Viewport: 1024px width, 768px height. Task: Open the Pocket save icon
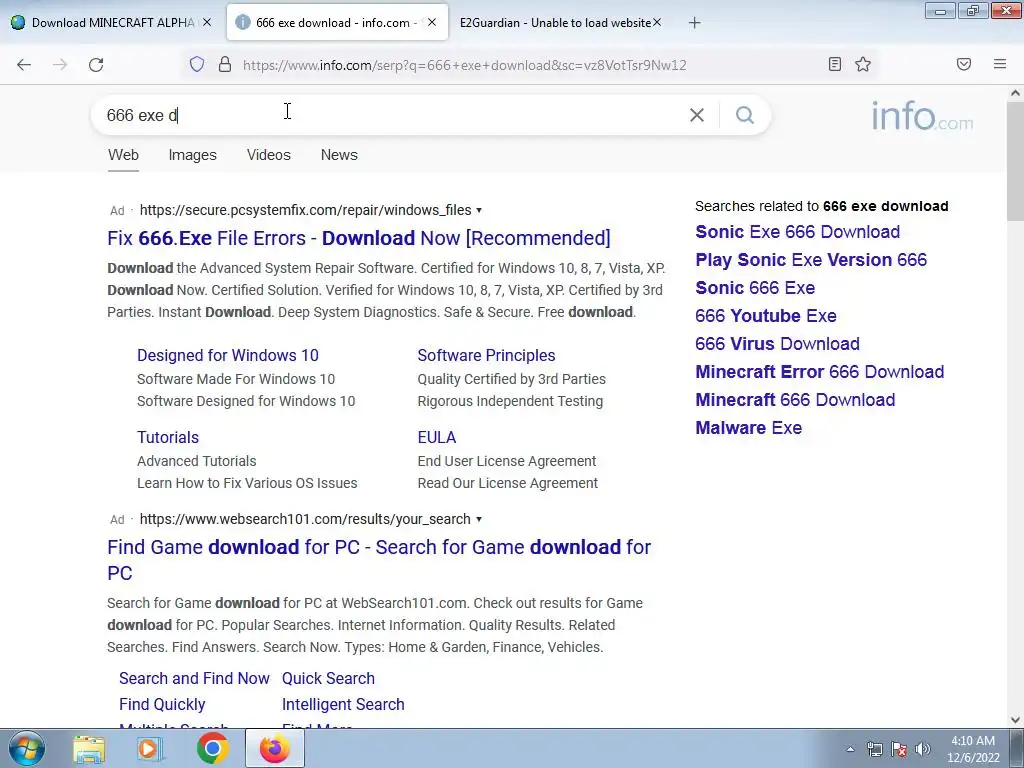tap(964, 64)
